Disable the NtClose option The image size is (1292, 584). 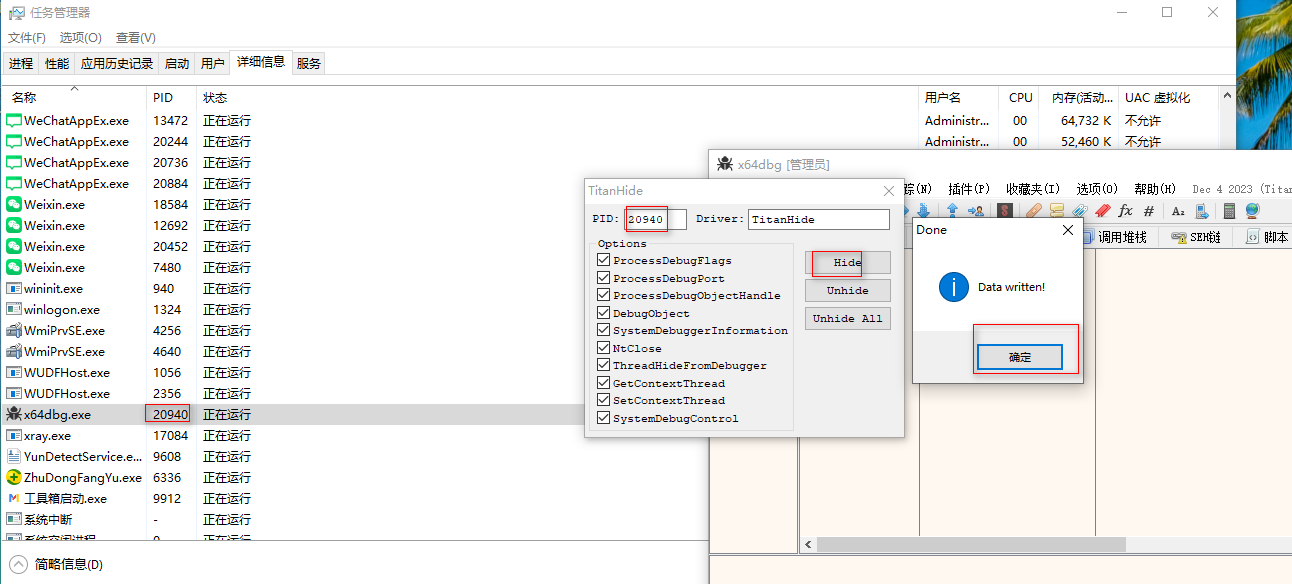coord(603,348)
